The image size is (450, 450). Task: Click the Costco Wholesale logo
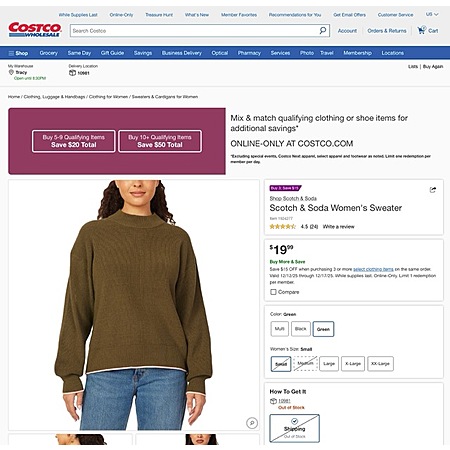pyautogui.click(x=35, y=29)
